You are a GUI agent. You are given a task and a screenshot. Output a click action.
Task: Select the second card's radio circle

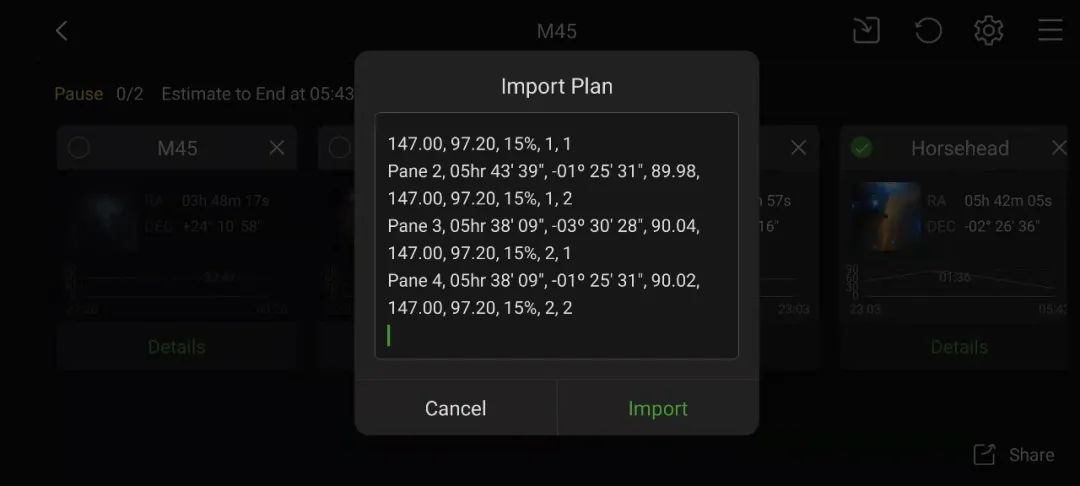point(340,148)
